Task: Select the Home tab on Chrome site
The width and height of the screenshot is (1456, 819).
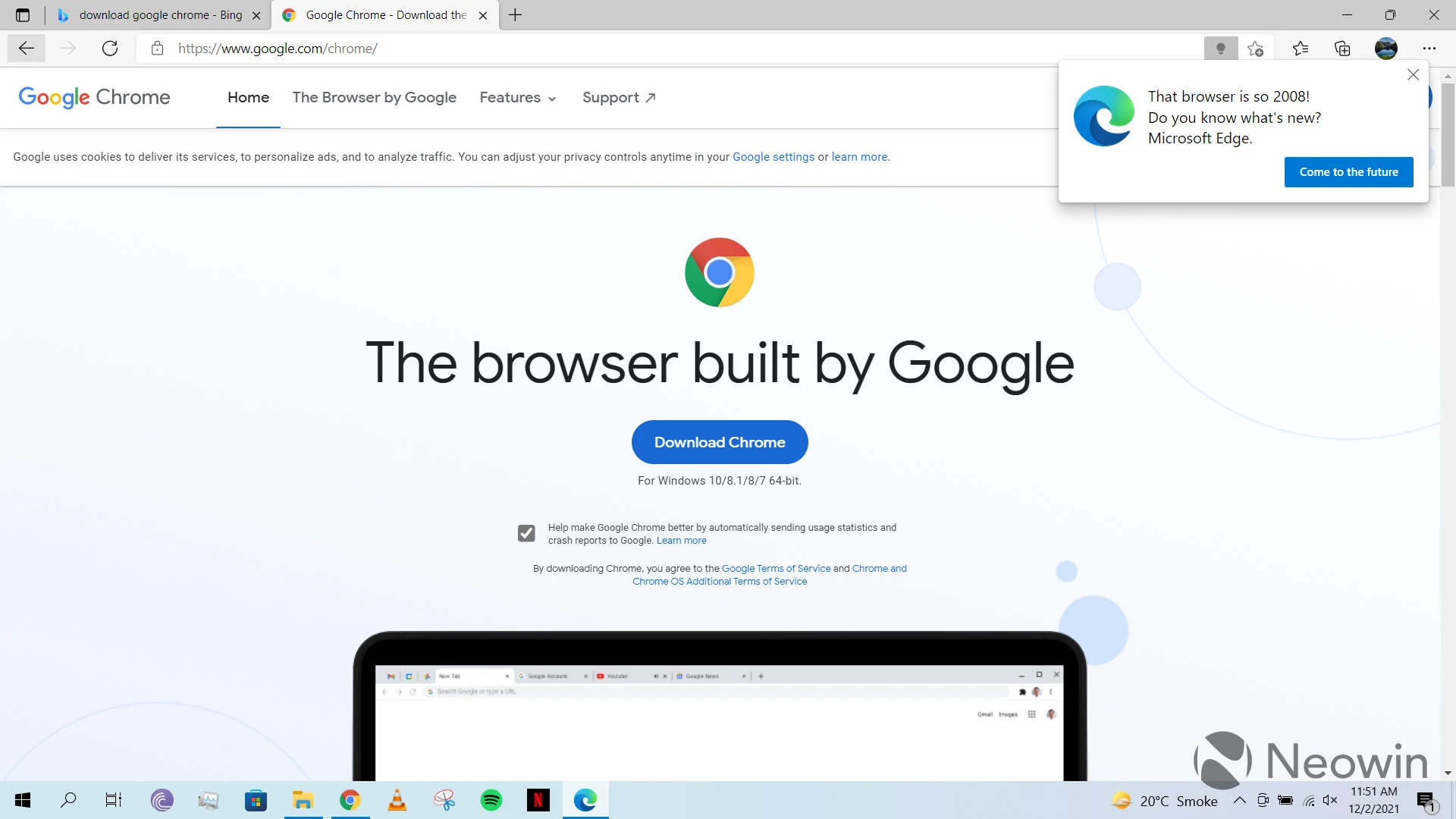Action: click(248, 97)
